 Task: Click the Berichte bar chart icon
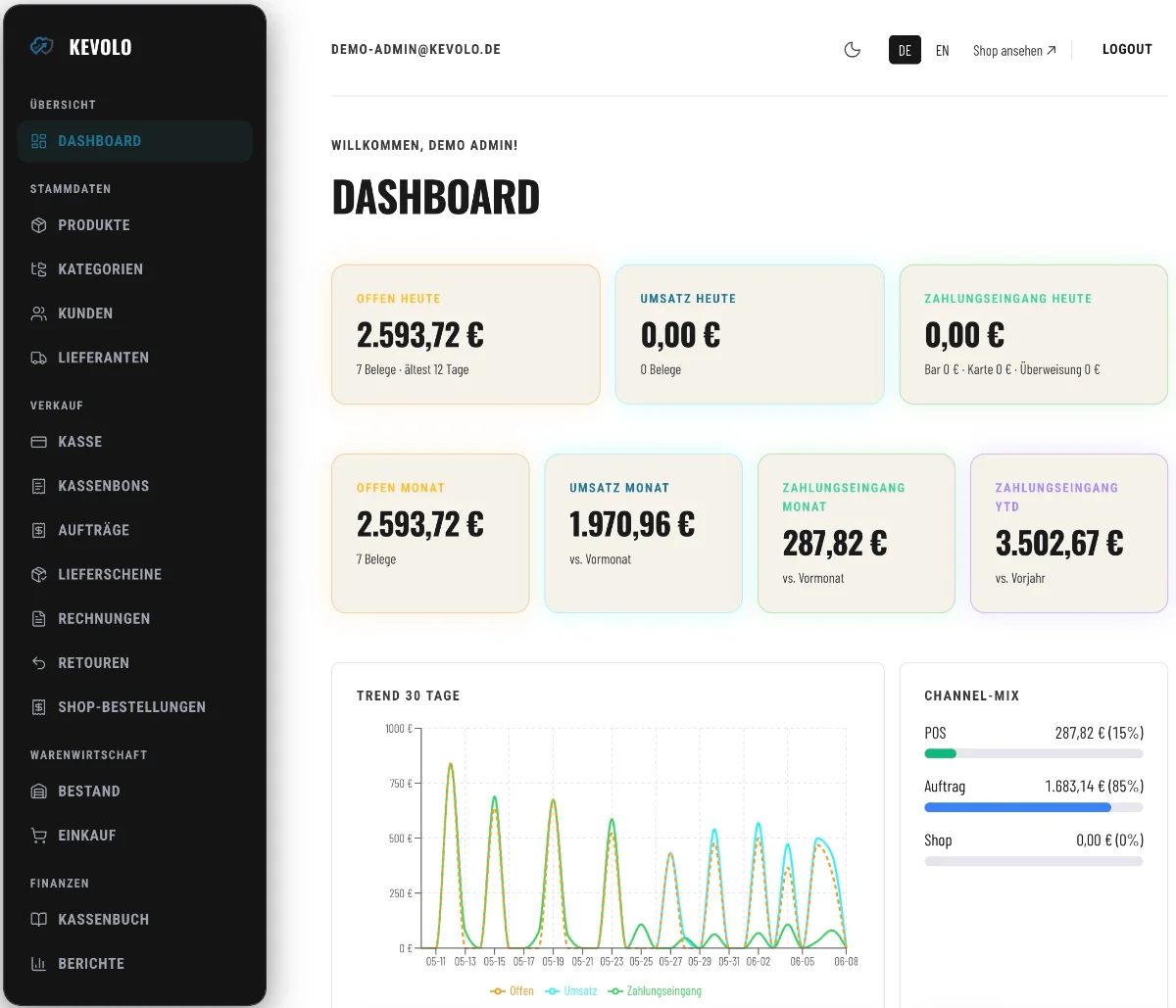pos(39,964)
